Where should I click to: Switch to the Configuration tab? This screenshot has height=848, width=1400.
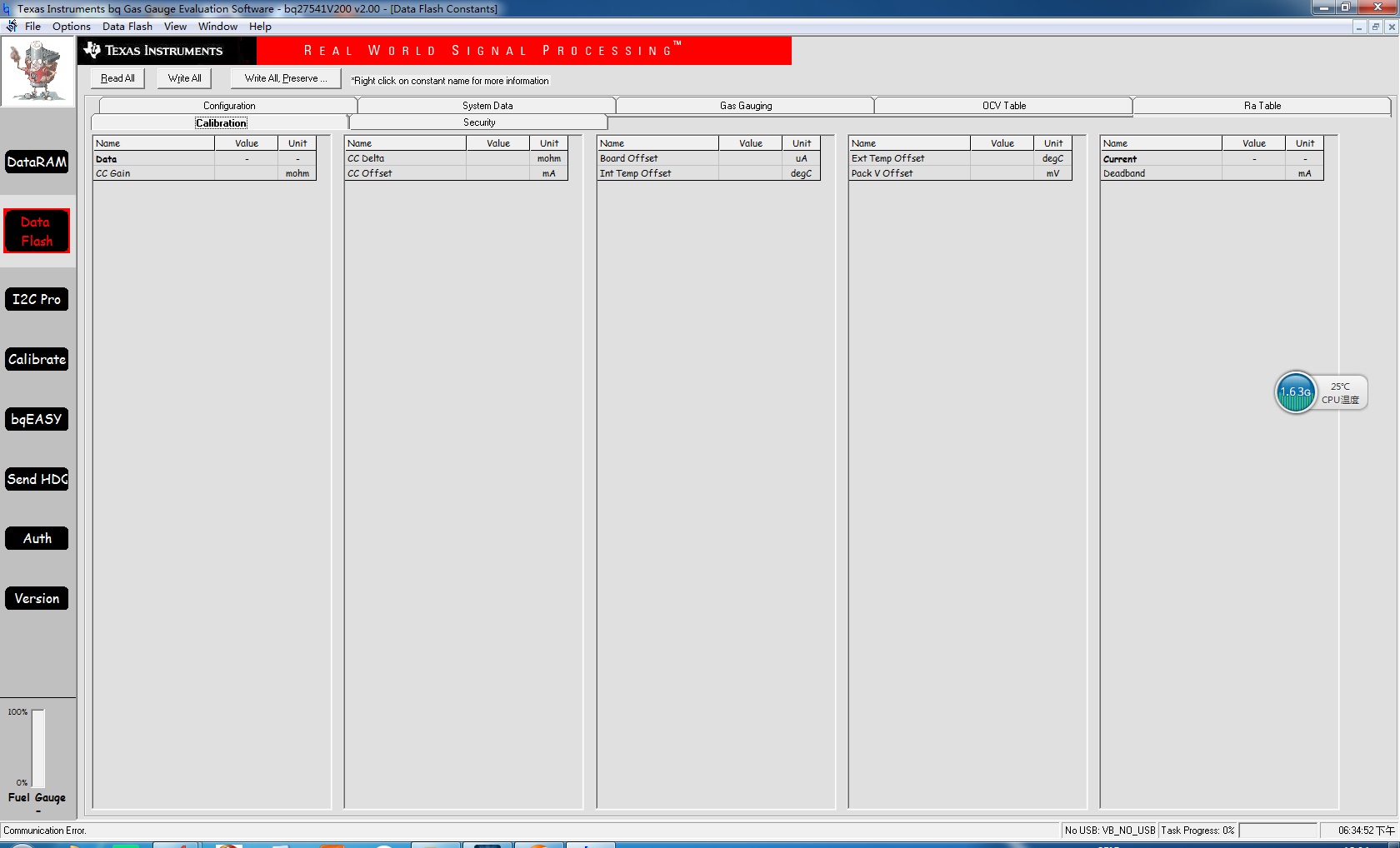click(229, 106)
